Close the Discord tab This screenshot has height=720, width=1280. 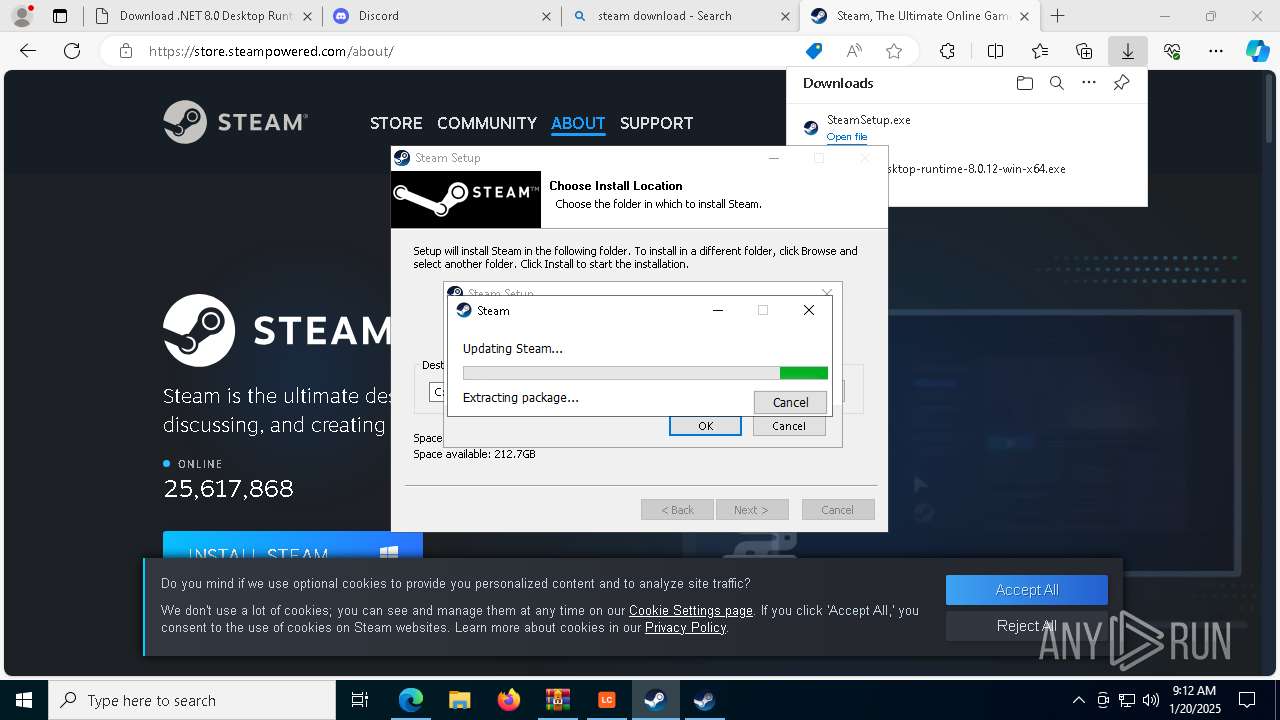click(546, 16)
